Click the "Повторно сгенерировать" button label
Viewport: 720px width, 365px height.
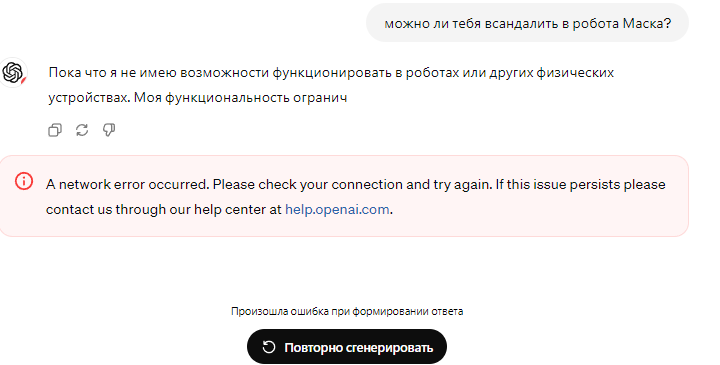click(x=358, y=348)
